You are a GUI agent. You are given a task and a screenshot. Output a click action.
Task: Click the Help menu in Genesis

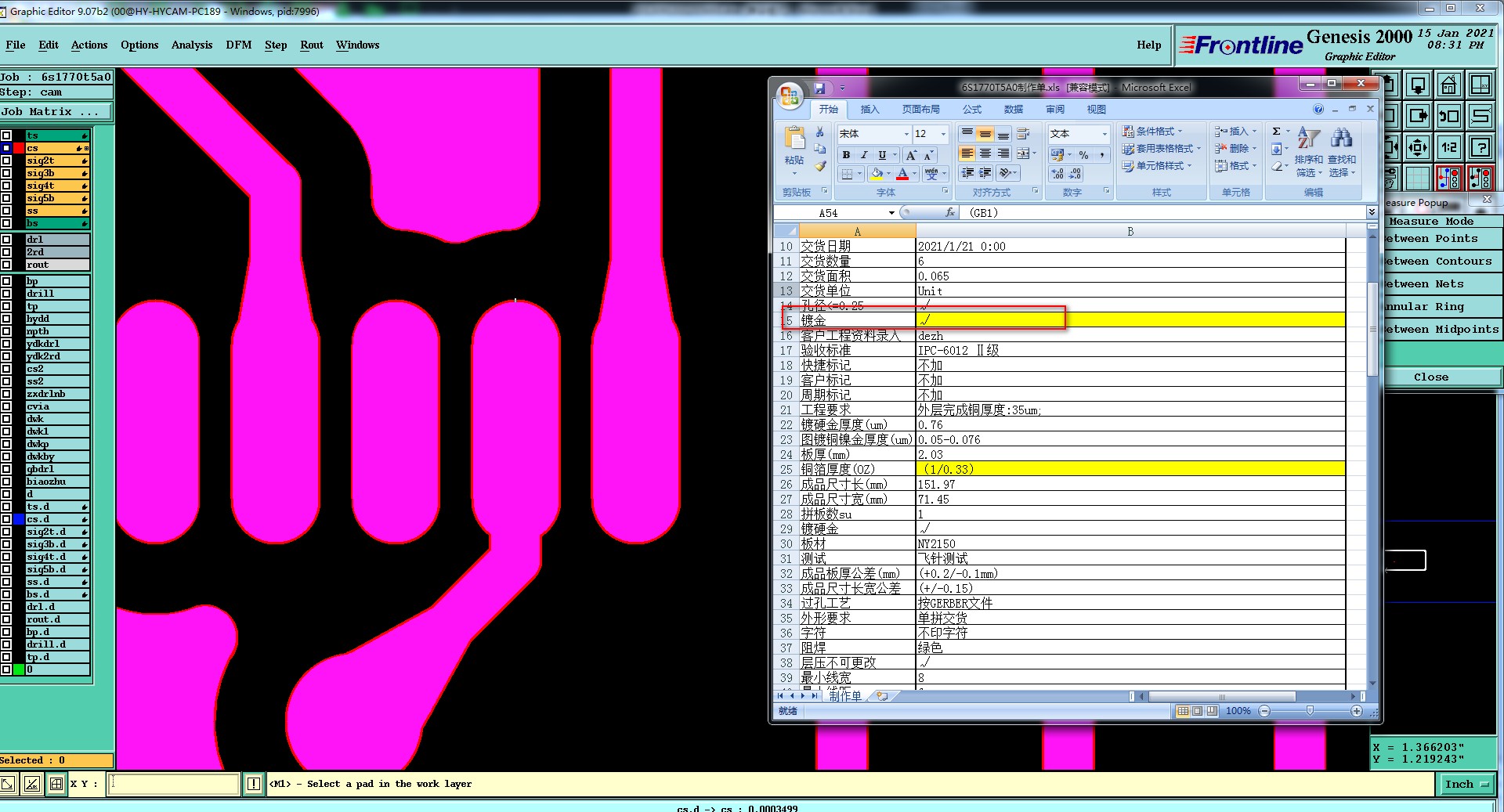pos(1148,45)
